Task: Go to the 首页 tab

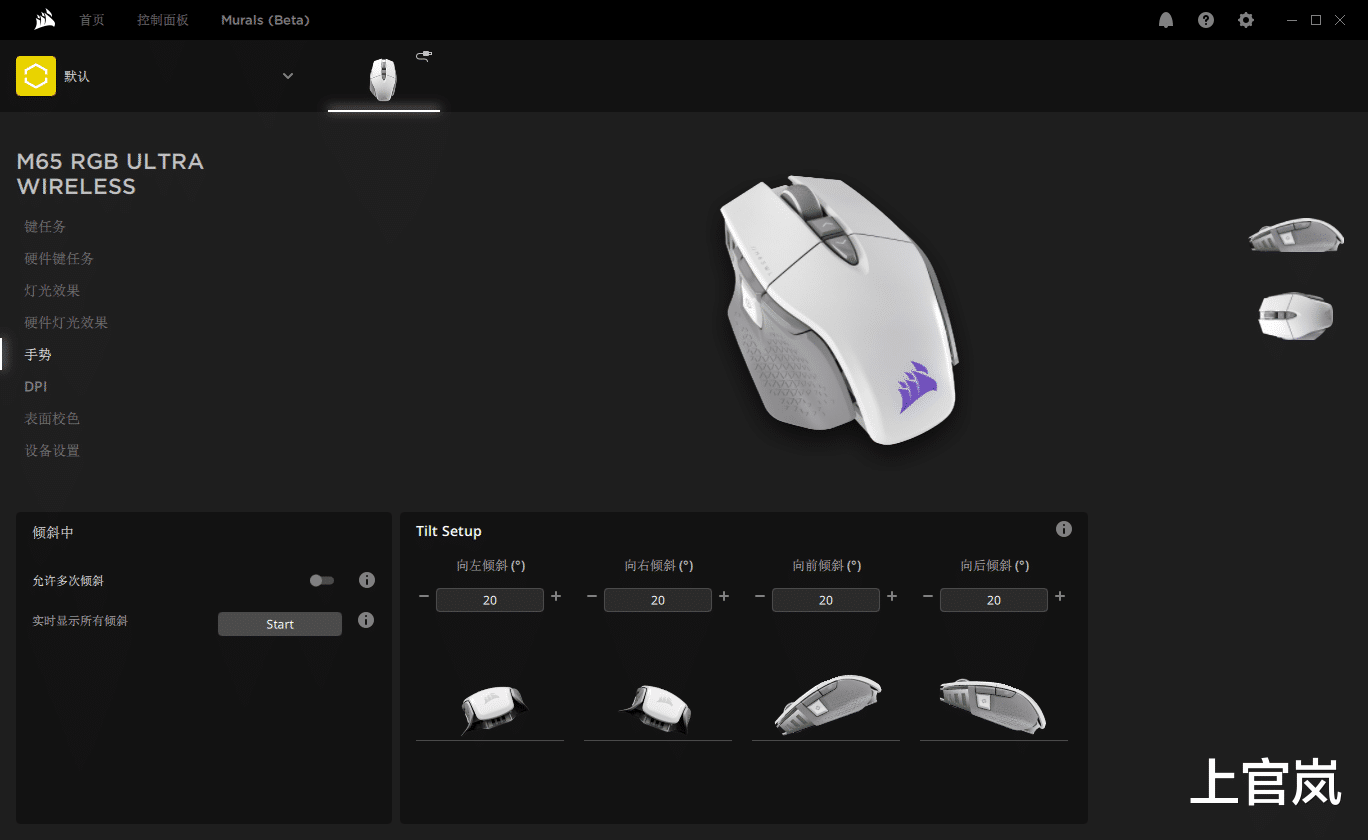Action: [92, 20]
